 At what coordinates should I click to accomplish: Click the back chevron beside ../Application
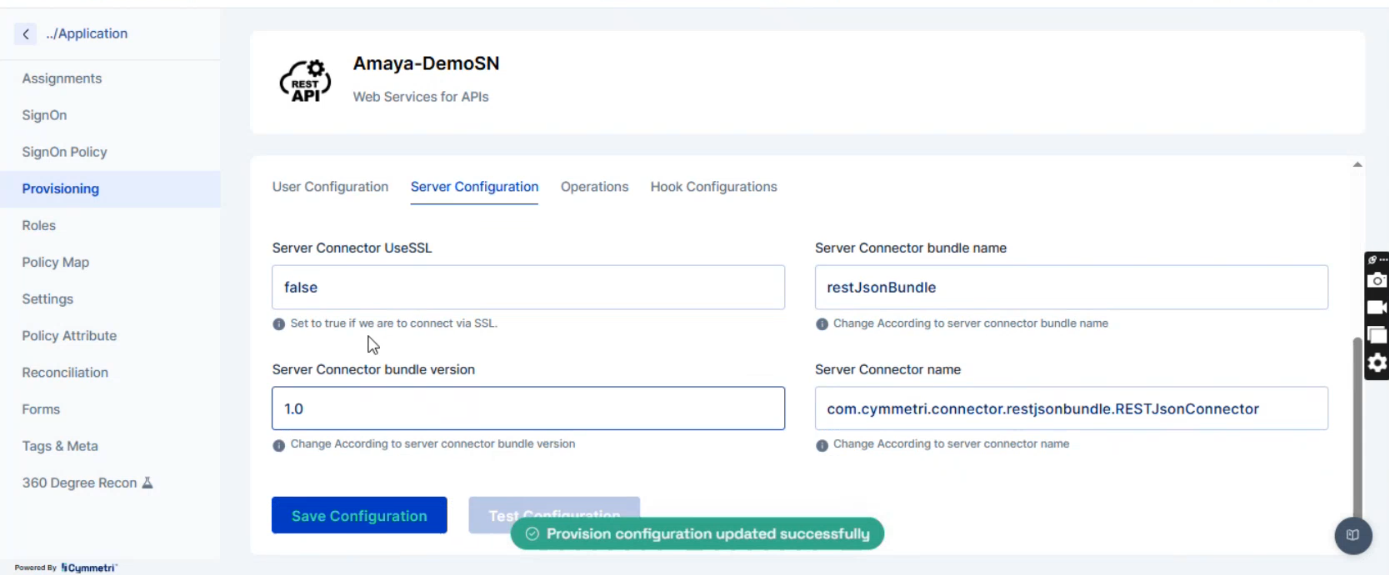25,34
